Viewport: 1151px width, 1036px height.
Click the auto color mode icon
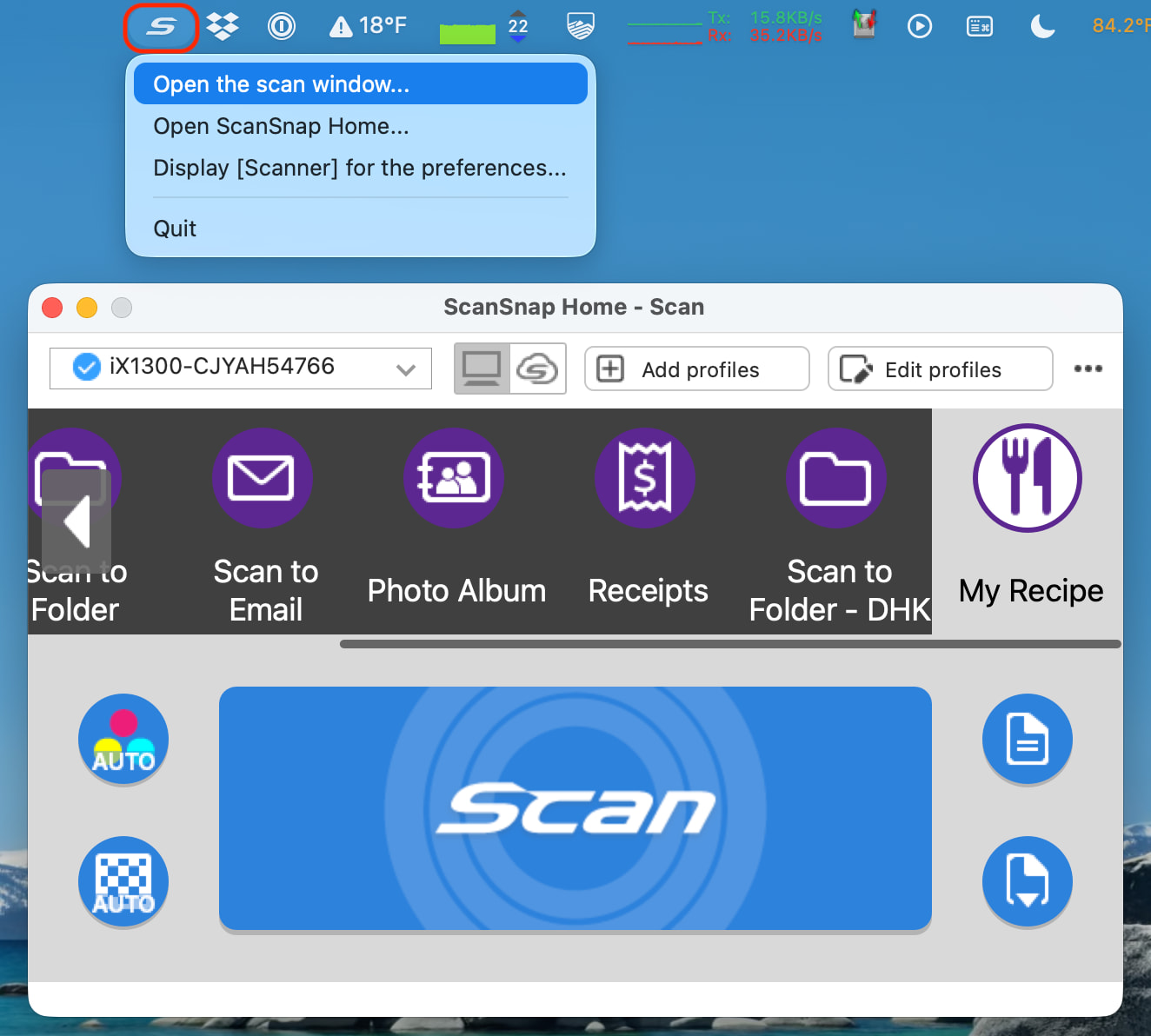coord(123,739)
